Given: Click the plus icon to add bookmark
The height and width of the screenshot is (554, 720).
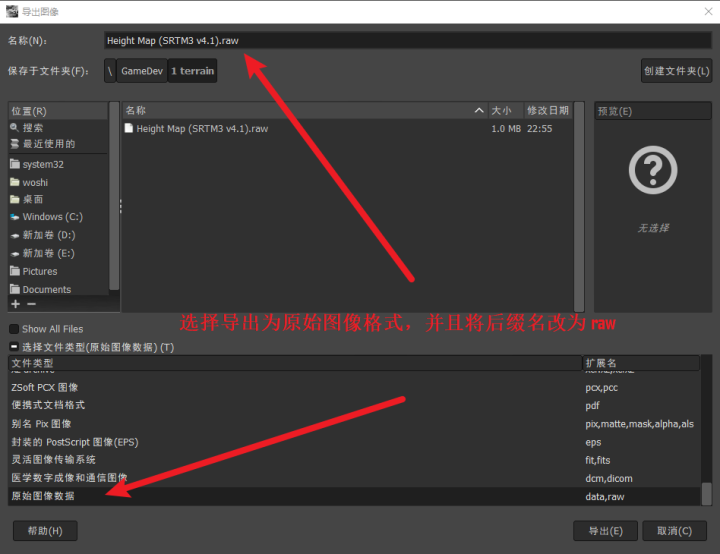Looking at the screenshot, I should pyautogui.click(x=16, y=304).
